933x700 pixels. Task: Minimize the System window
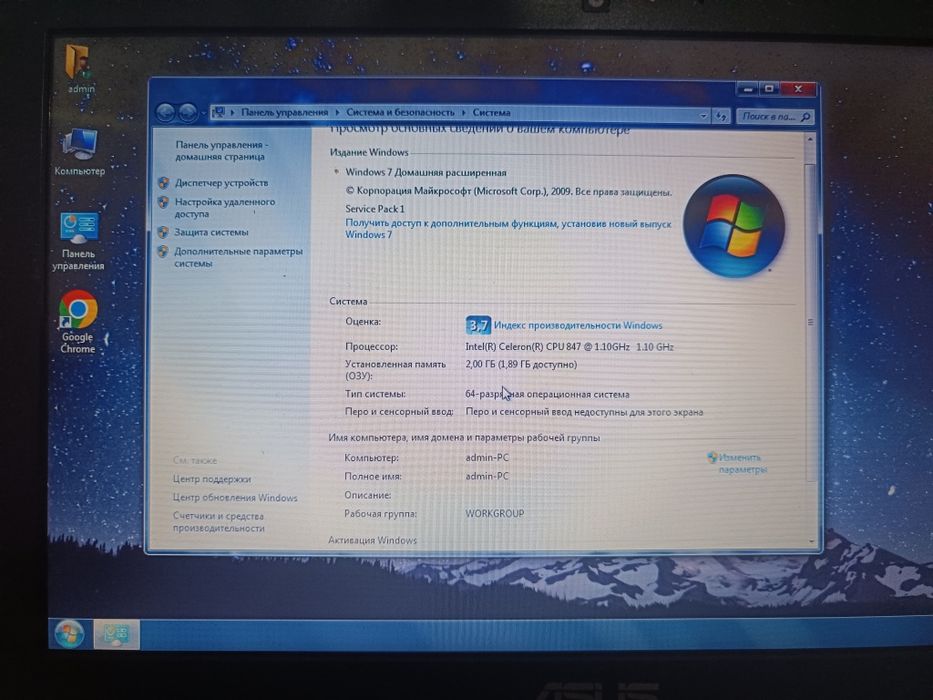pyautogui.click(x=749, y=89)
